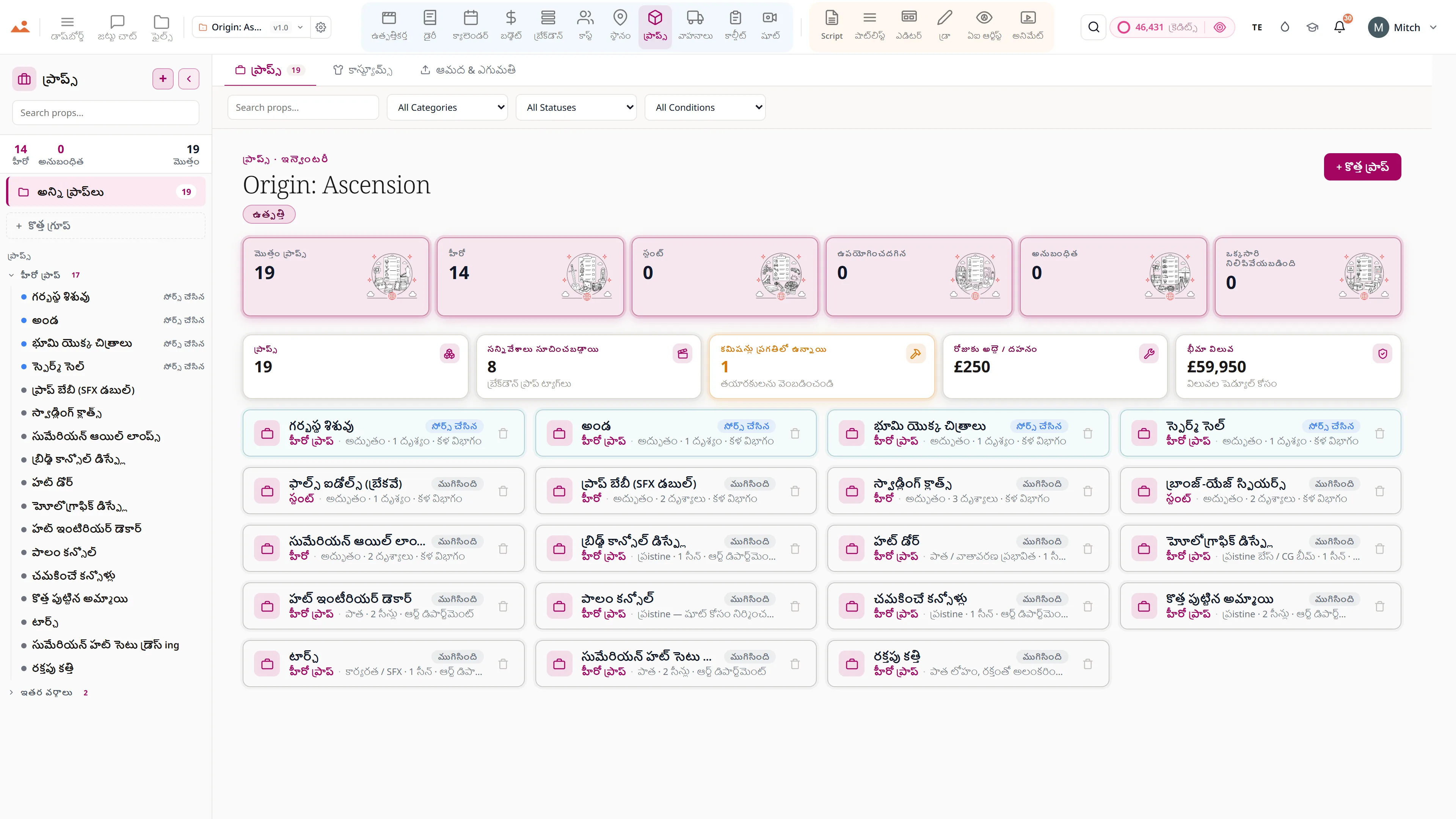Open the డ్రా draw pencil tool
Viewport: 1456px width, 819px height.
pos(945,26)
